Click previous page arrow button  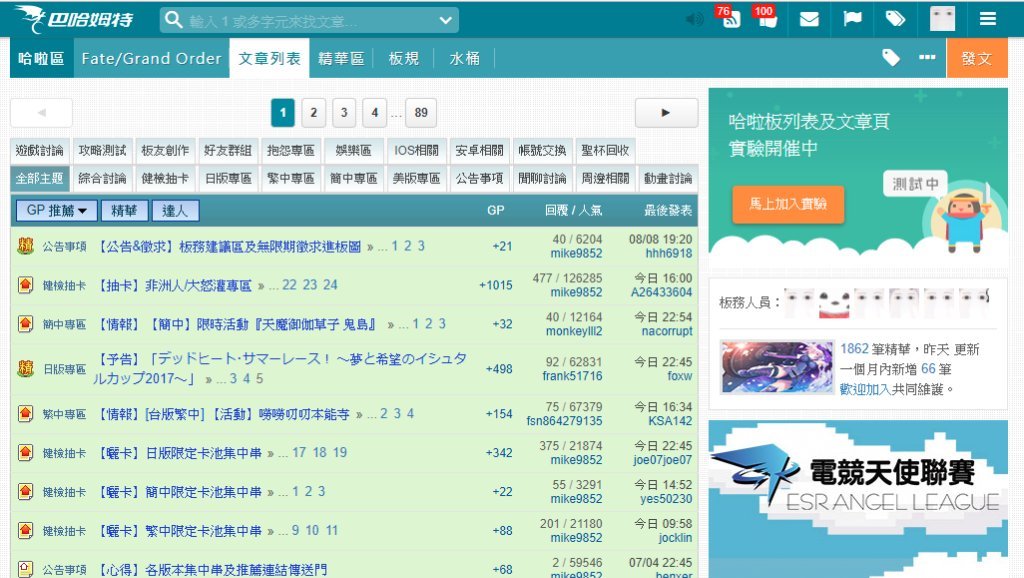point(41,113)
